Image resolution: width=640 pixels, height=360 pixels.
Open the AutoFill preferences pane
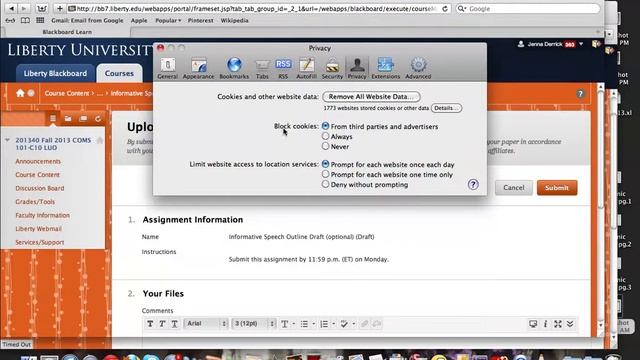307,68
